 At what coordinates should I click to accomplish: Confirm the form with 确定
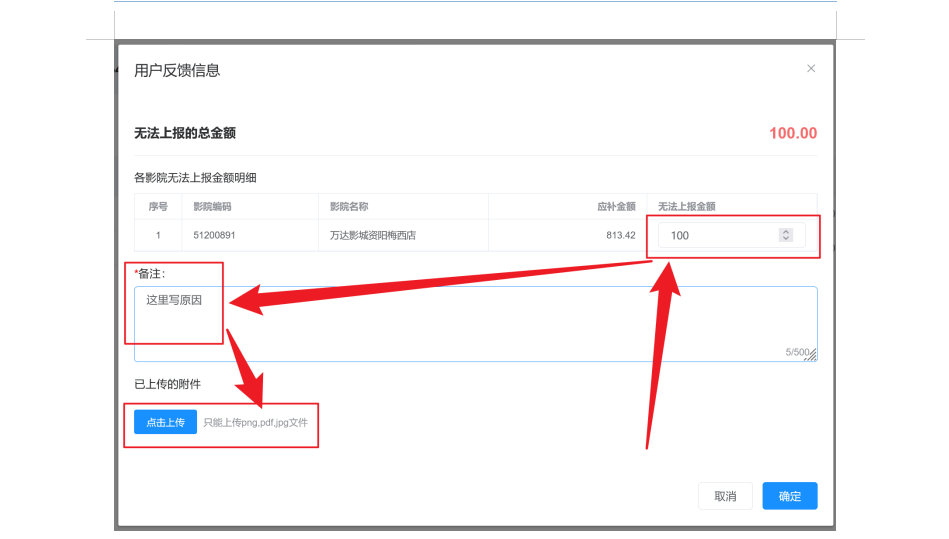click(x=789, y=496)
